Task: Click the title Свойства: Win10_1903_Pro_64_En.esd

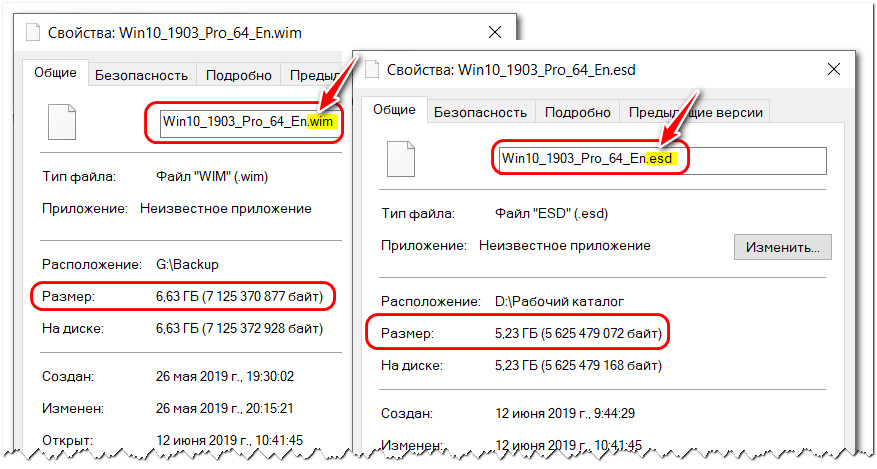Action: point(511,70)
